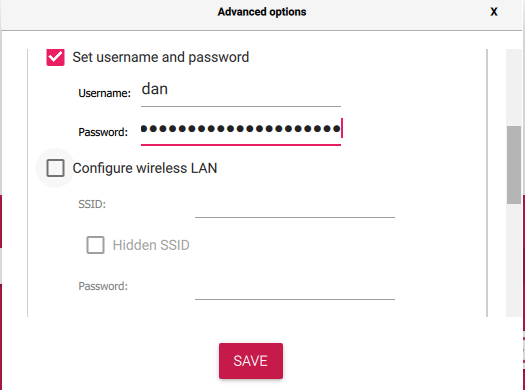Click the 'Hidden SSID' label text

[151, 245]
